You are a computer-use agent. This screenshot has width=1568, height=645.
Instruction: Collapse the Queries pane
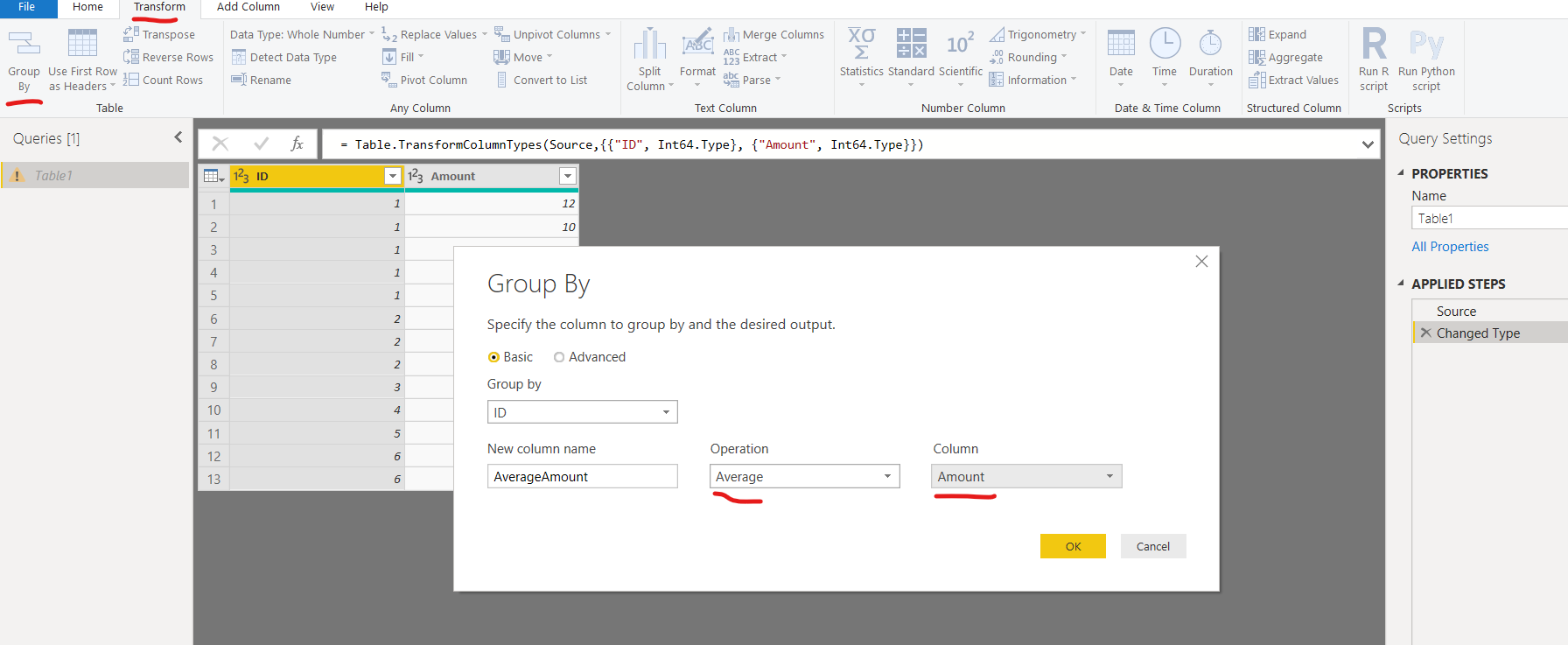[x=178, y=137]
